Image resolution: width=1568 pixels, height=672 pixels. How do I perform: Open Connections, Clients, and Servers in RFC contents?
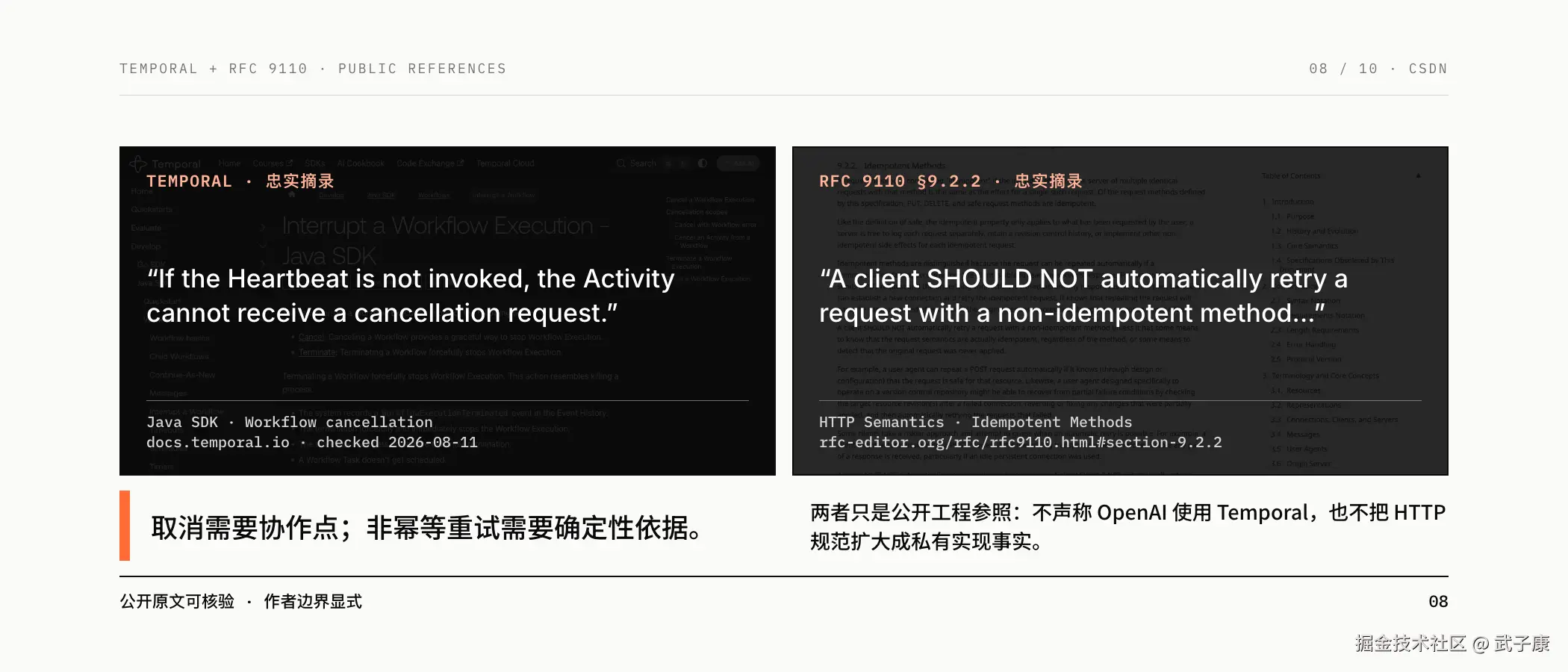pos(1342,420)
